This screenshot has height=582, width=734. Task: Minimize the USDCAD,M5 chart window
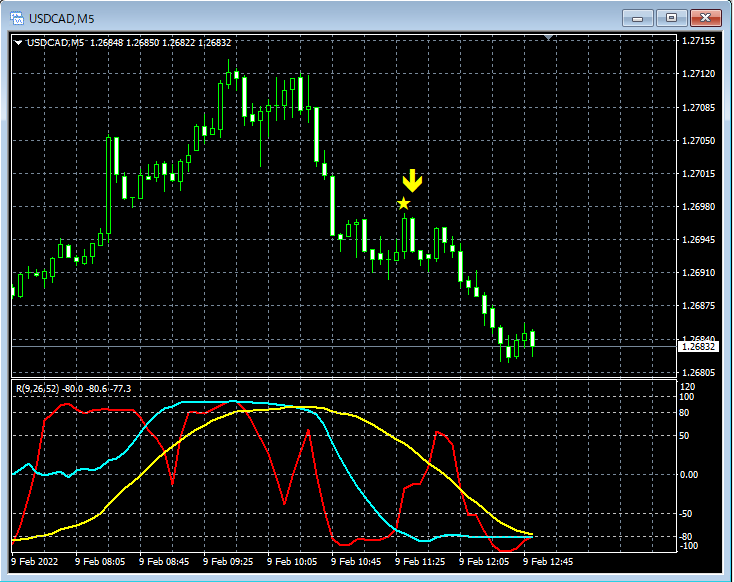[638, 18]
